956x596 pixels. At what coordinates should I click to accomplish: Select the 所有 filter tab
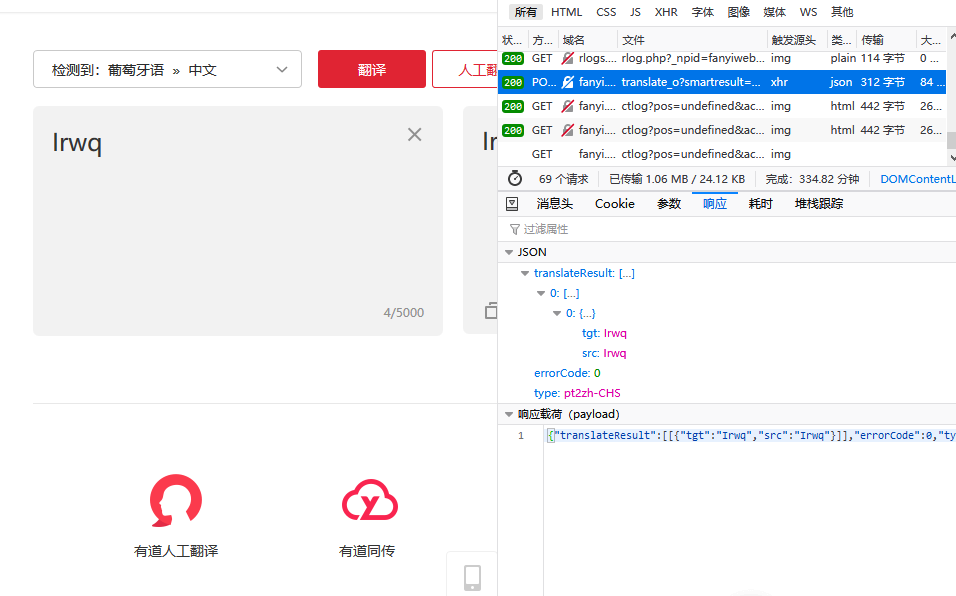pos(526,12)
